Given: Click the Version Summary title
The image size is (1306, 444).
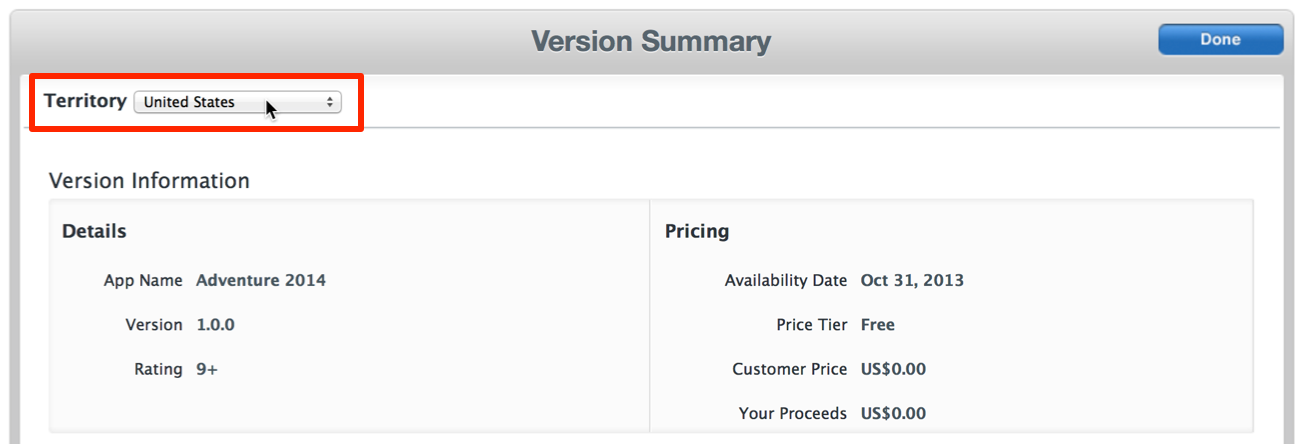Looking at the screenshot, I should [651, 41].
